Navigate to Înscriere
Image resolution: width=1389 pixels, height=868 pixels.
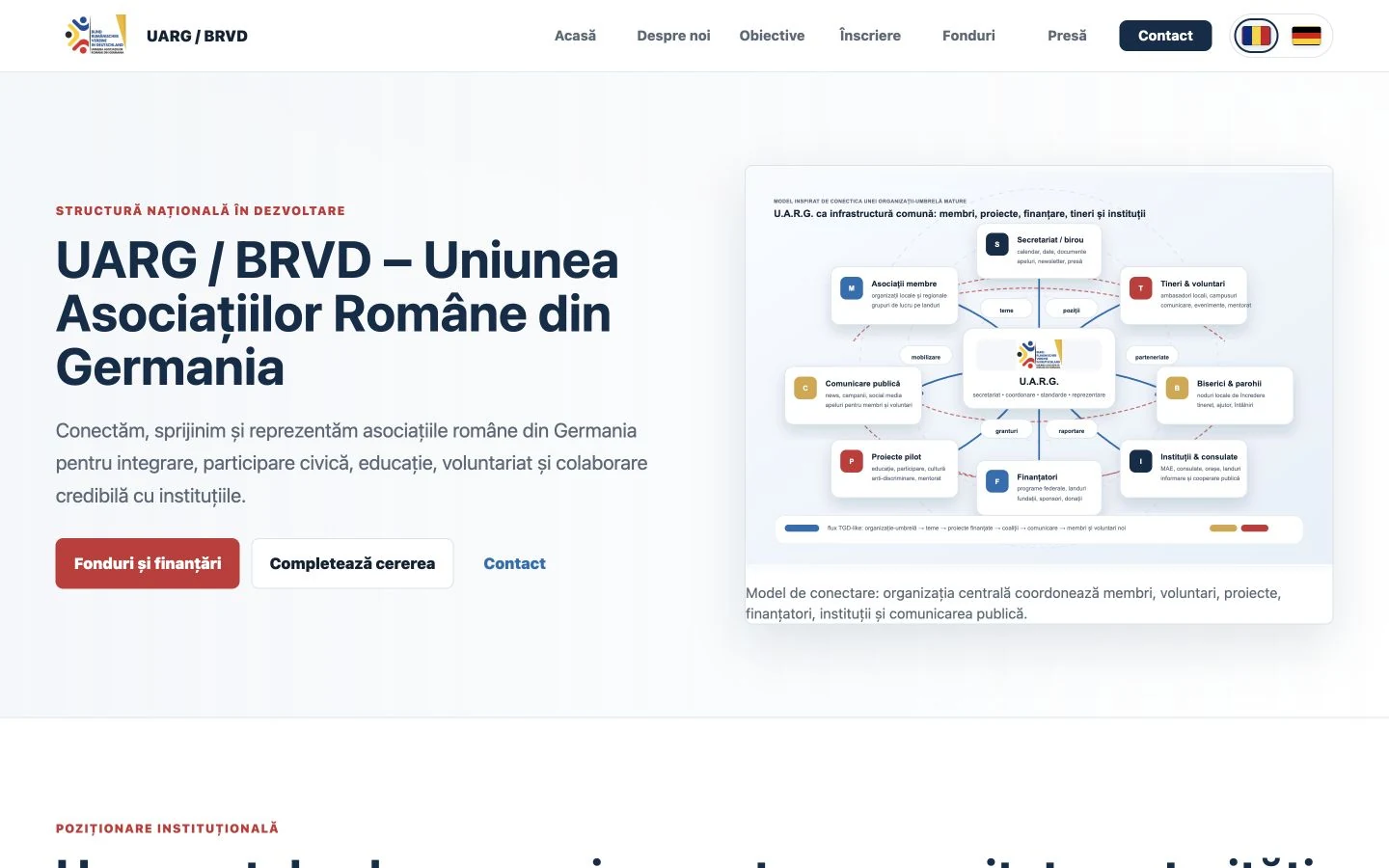point(870,36)
